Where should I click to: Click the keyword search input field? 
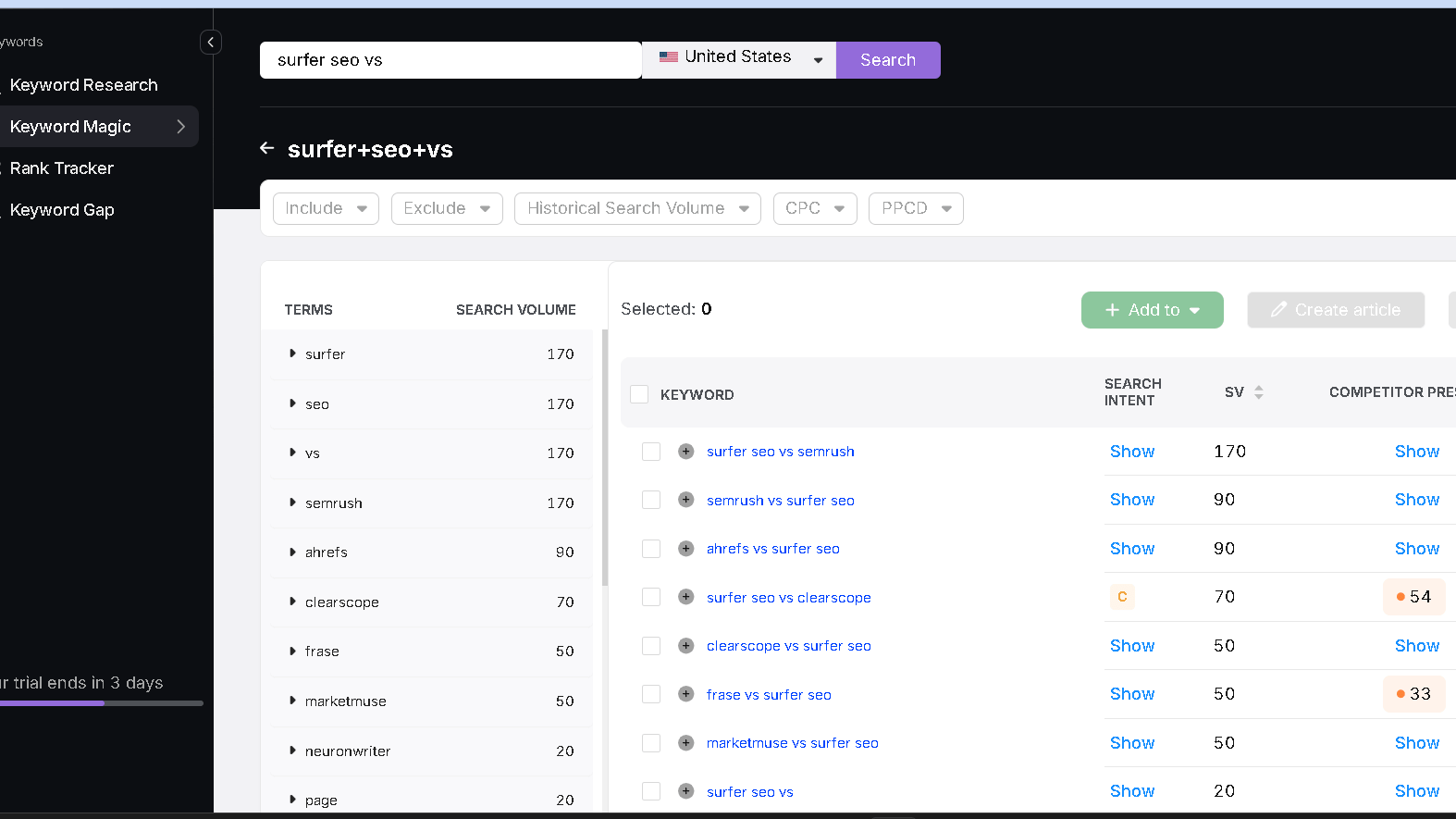450,60
